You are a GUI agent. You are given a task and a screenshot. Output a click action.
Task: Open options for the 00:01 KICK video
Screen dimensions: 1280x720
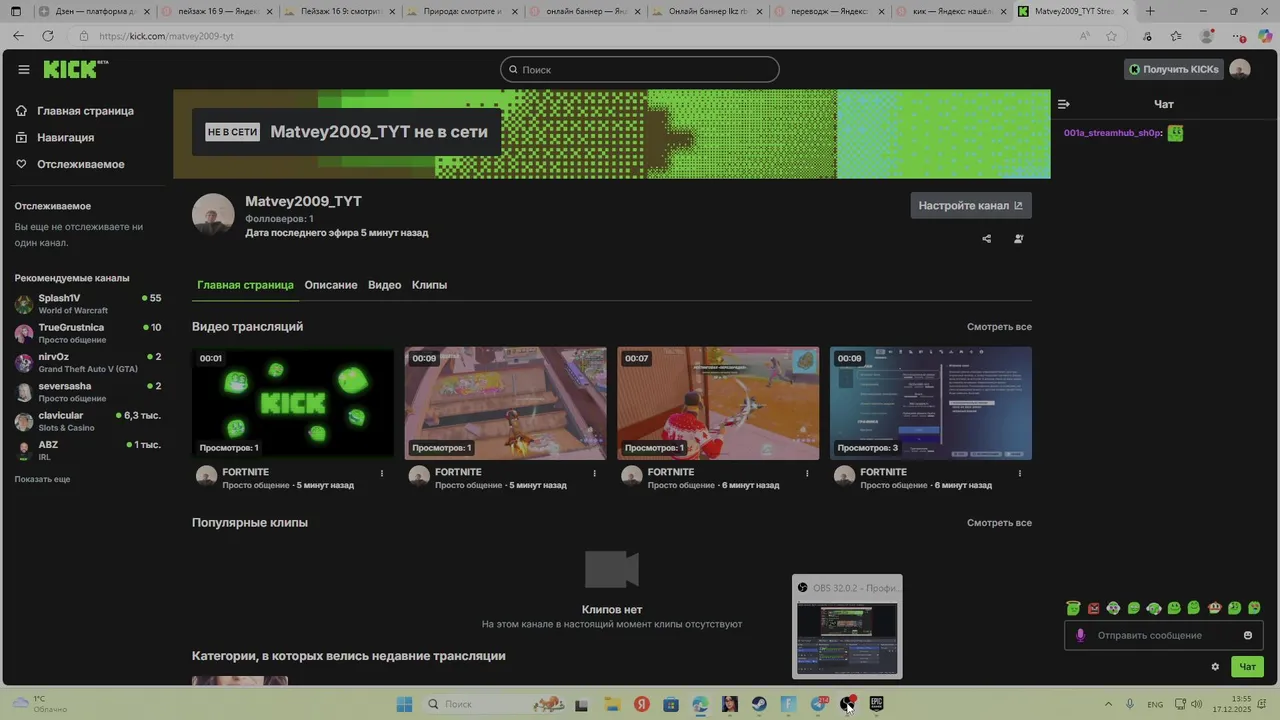(382, 473)
